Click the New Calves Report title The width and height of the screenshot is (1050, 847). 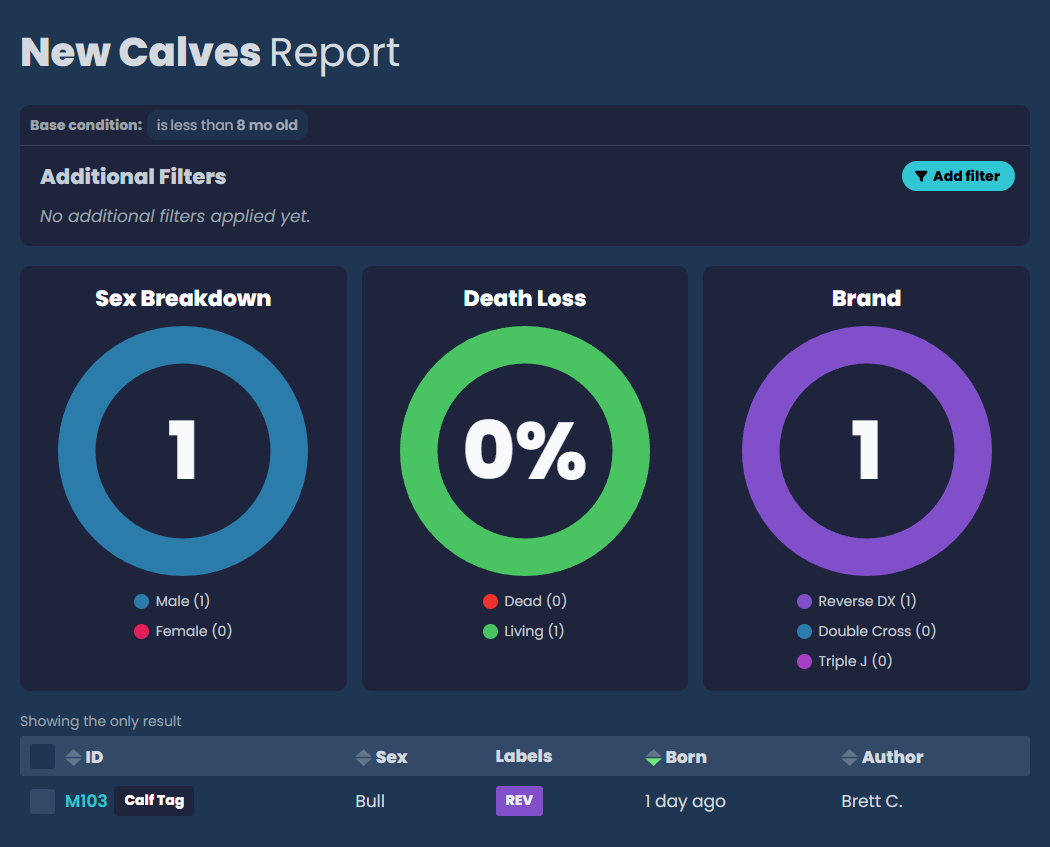210,52
